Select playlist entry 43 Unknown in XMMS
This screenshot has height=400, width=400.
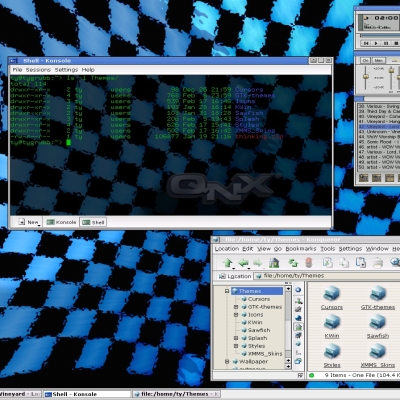[x=379, y=132]
